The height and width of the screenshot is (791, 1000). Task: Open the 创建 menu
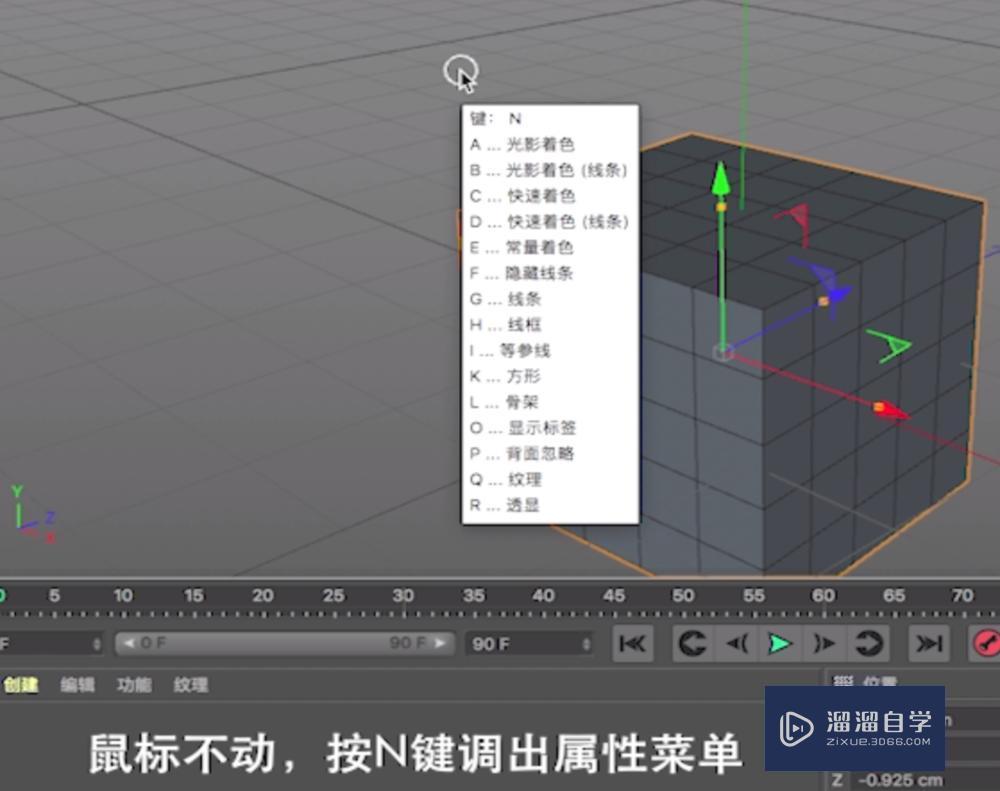click(20, 685)
